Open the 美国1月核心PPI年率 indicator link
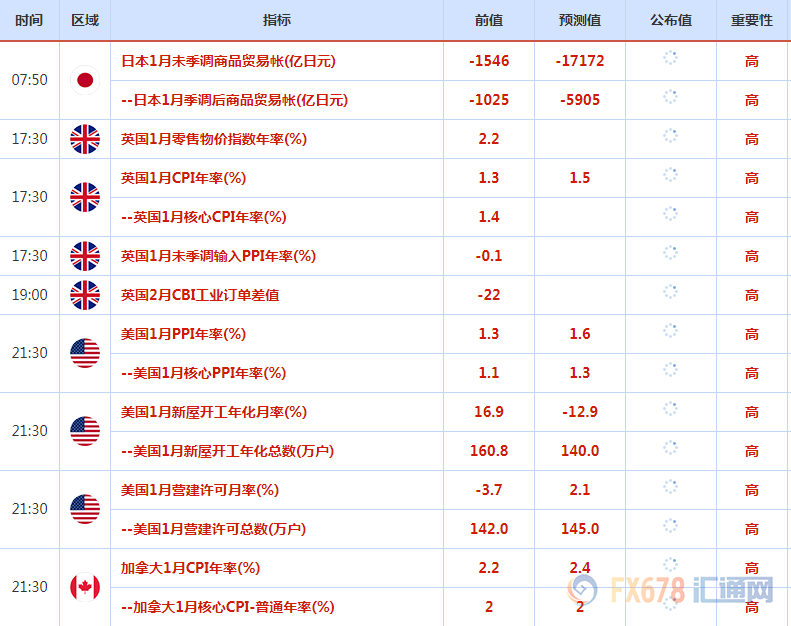Screen dimensions: 791x626 pos(203,373)
